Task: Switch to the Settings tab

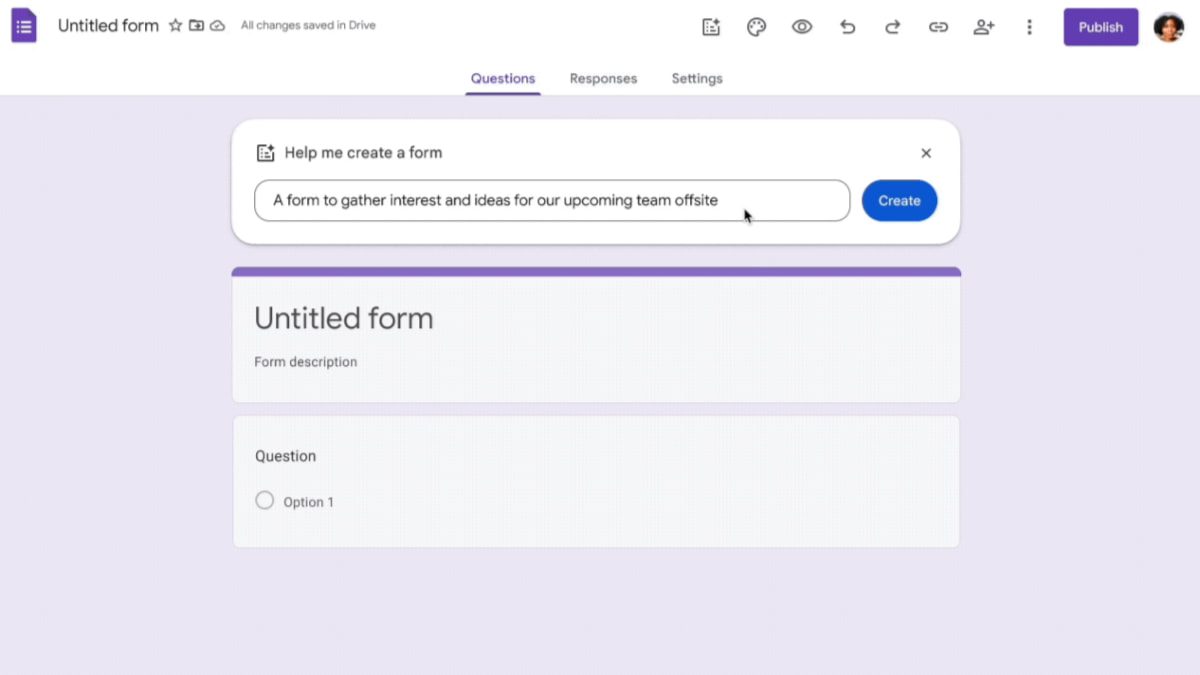Action: click(697, 78)
